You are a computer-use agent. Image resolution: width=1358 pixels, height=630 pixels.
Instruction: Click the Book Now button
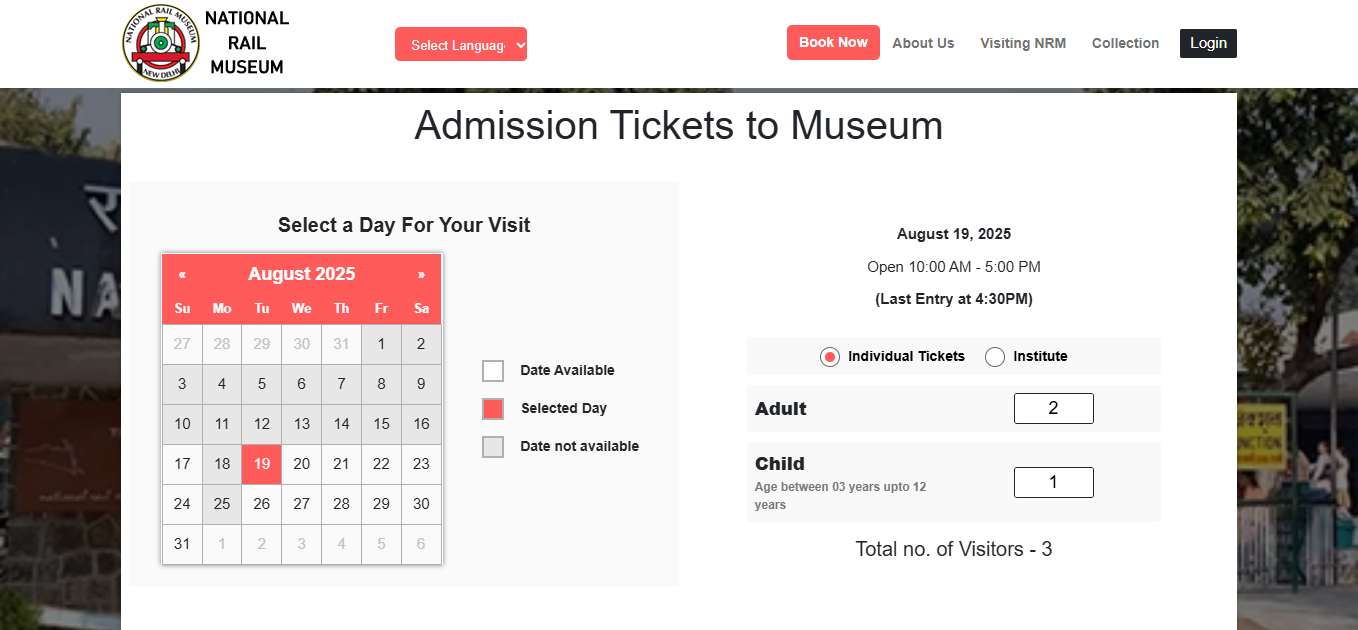click(x=833, y=42)
